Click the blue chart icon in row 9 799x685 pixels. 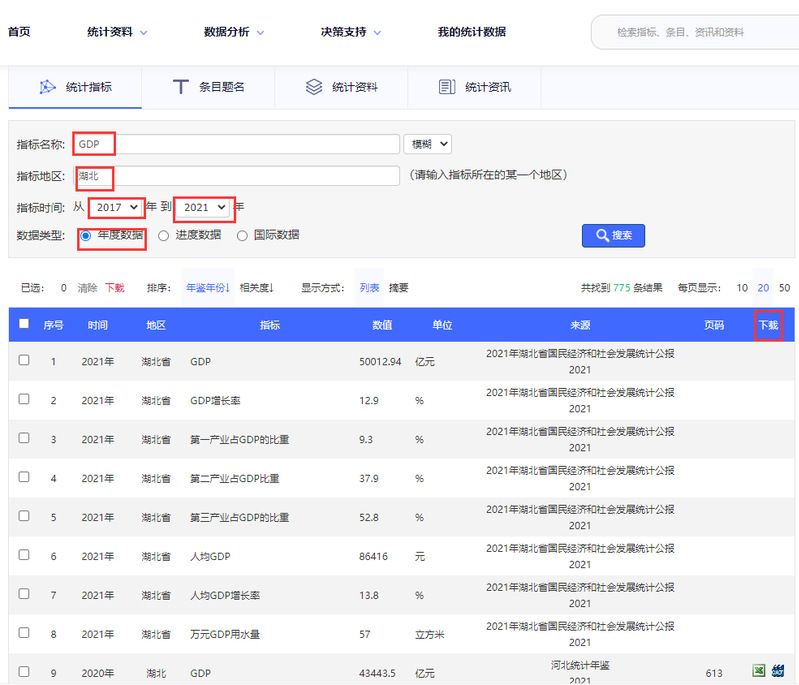click(x=778, y=671)
